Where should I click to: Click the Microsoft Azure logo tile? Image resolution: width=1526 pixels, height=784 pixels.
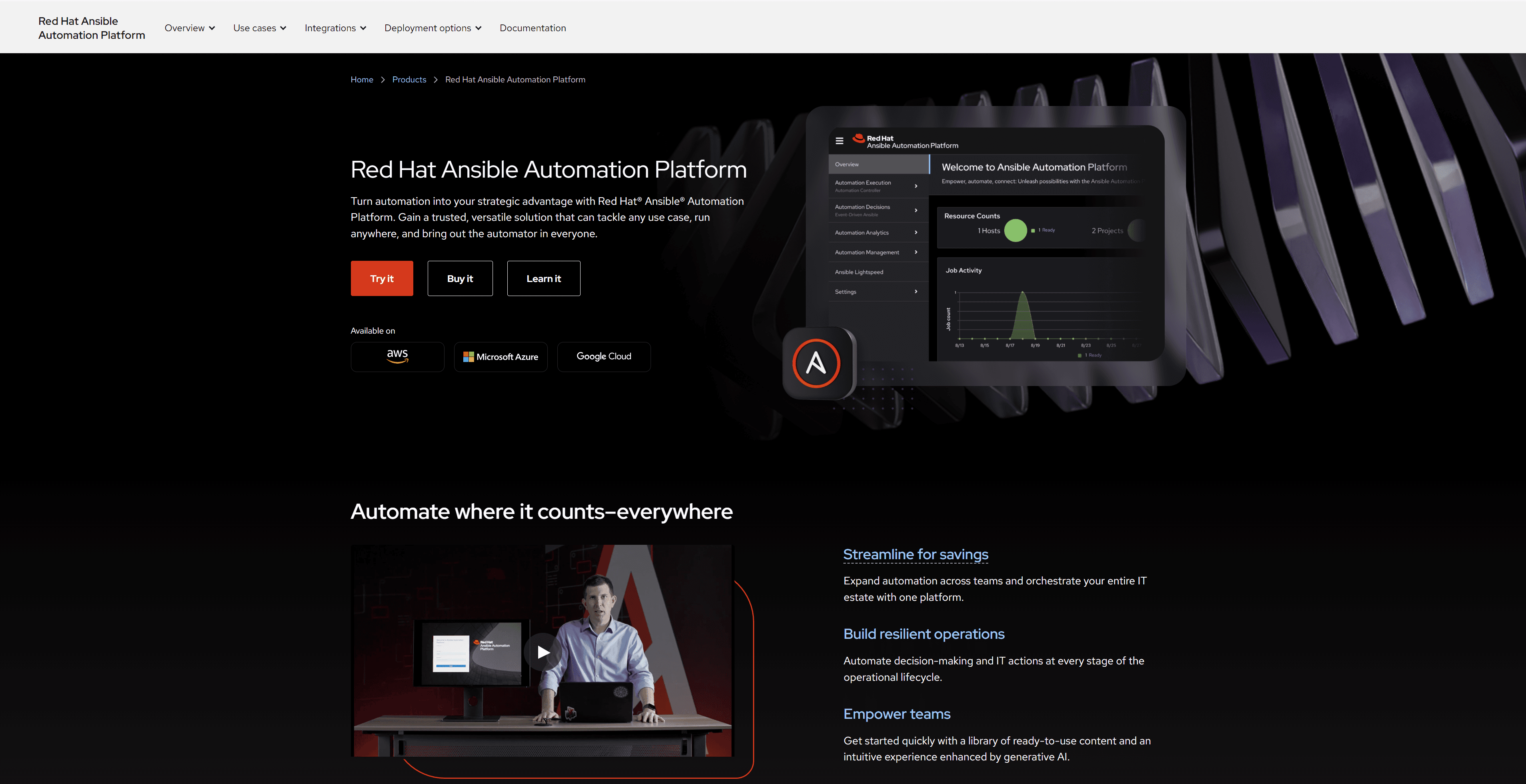(501, 356)
